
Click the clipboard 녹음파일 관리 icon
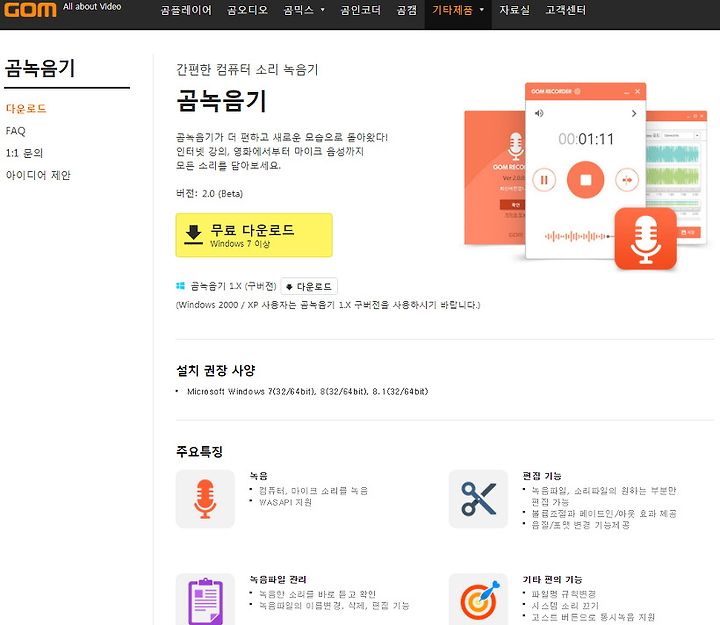coord(205,599)
